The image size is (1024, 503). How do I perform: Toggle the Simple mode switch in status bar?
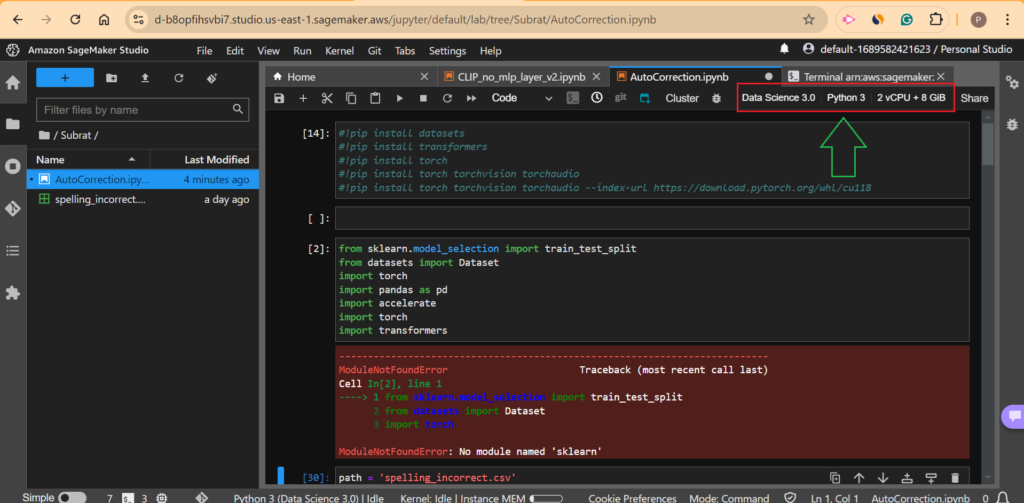72,497
